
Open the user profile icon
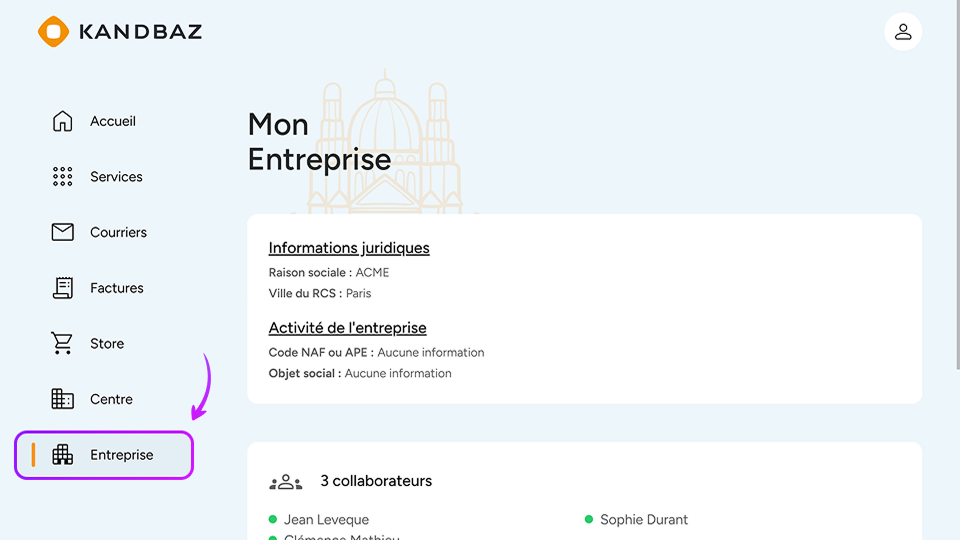(x=903, y=32)
